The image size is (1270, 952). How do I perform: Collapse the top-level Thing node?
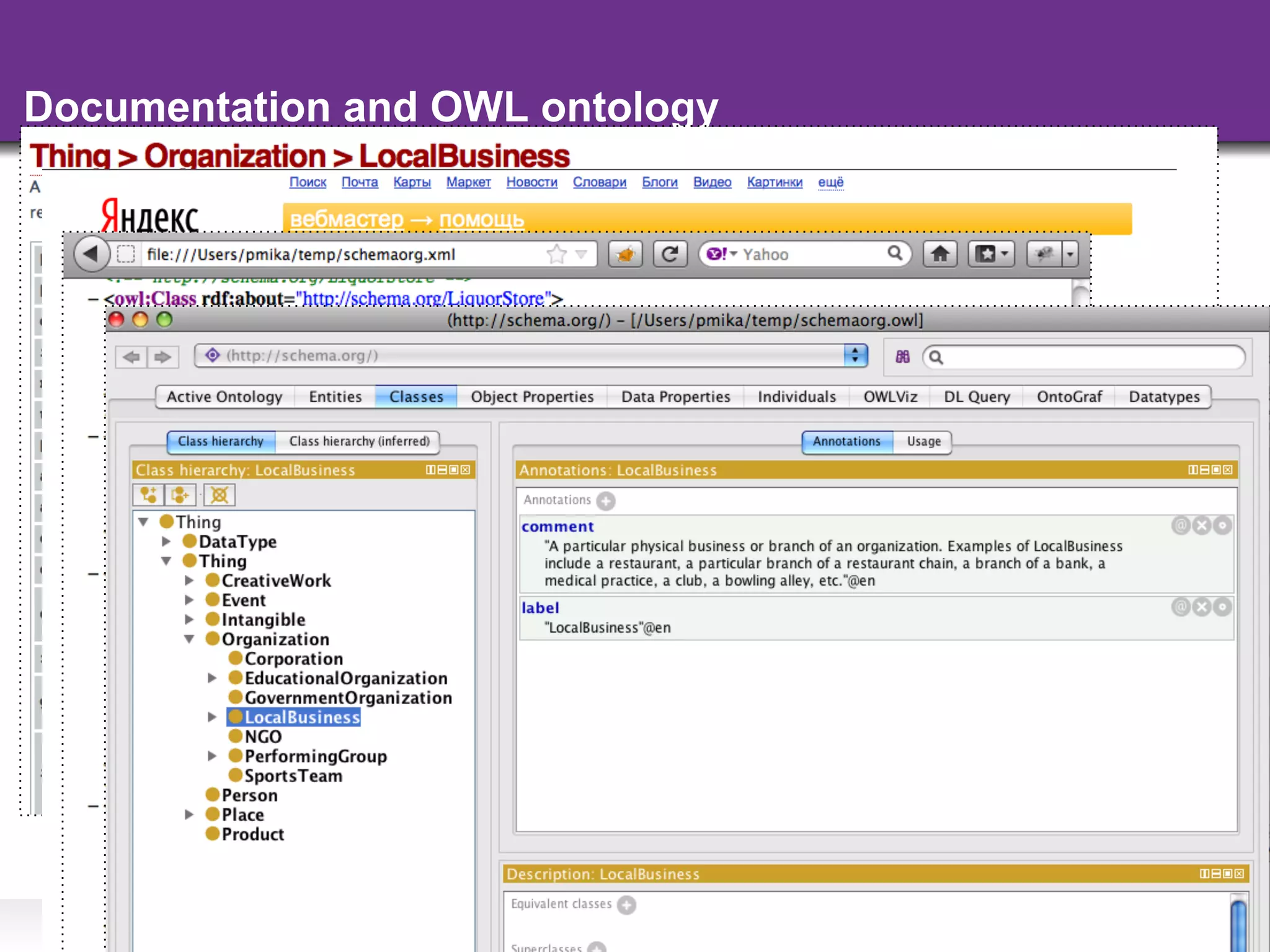[x=143, y=522]
